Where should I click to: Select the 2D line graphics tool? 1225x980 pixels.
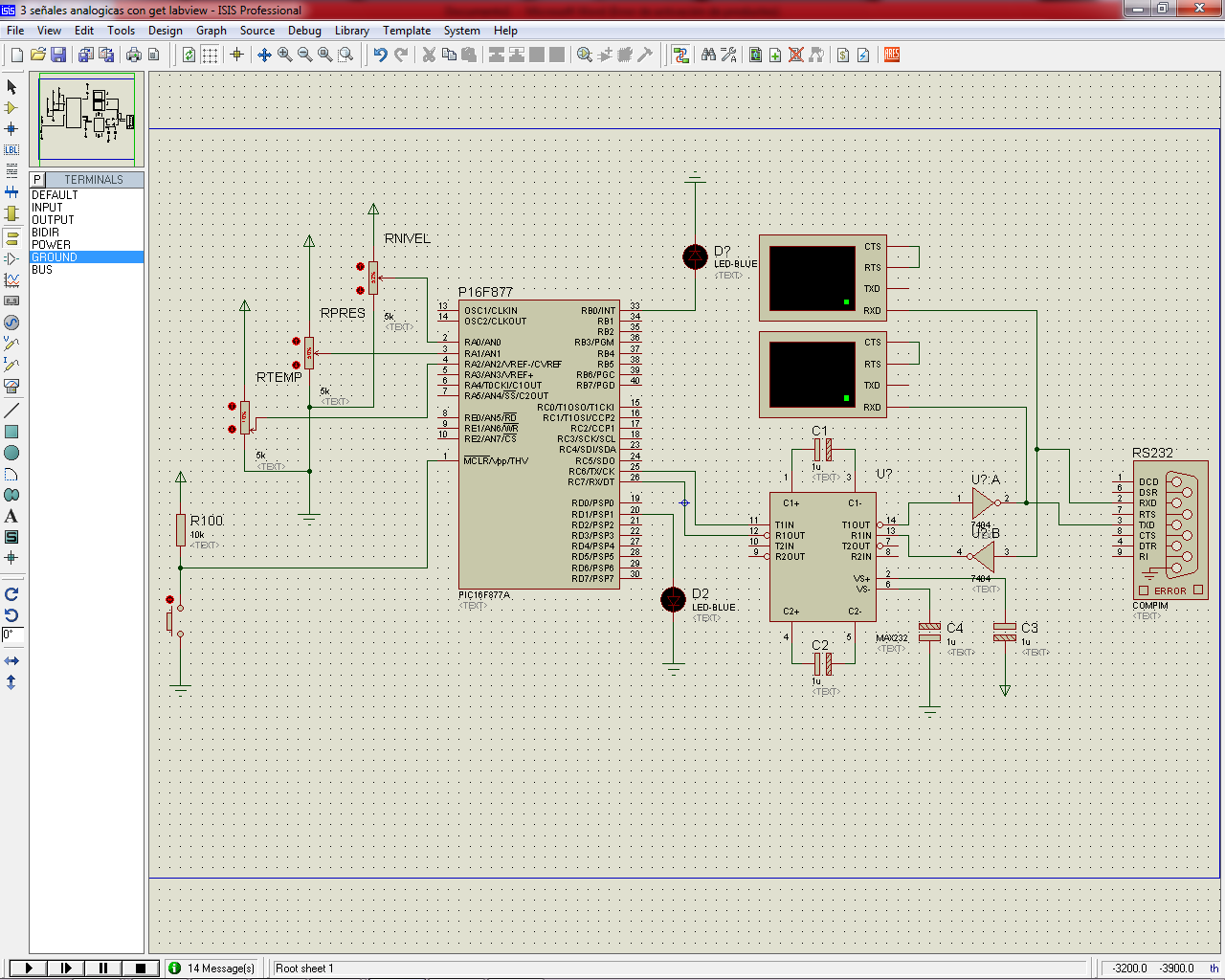point(11,411)
